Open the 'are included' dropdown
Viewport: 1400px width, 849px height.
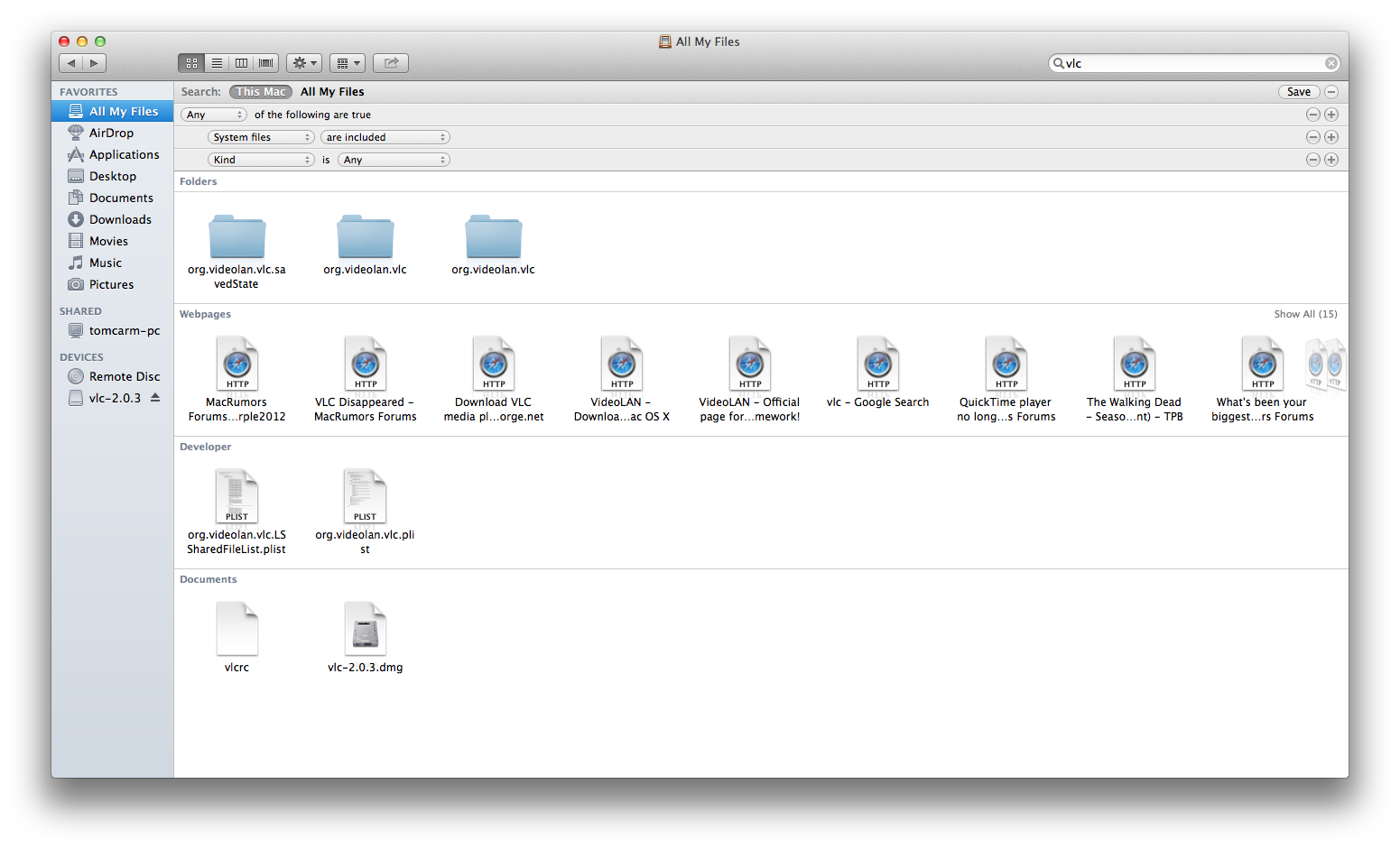tap(385, 137)
